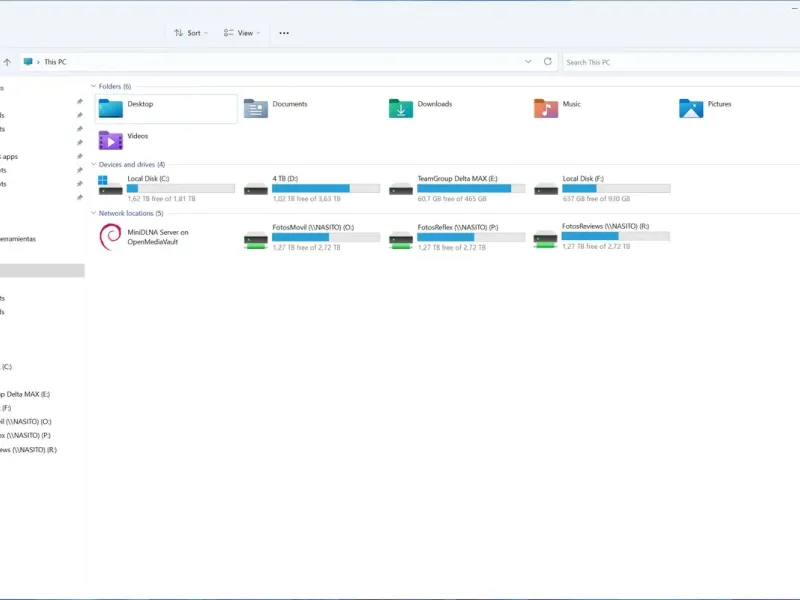This screenshot has width=800, height=600.
Task: Select the (C:) drive sidebar item
Action: click(6, 366)
